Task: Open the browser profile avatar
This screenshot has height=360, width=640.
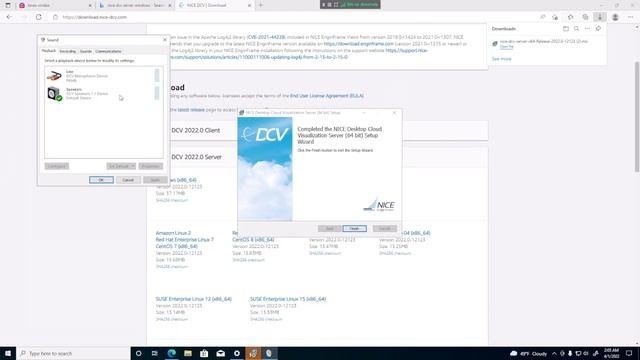Action: [615, 17]
